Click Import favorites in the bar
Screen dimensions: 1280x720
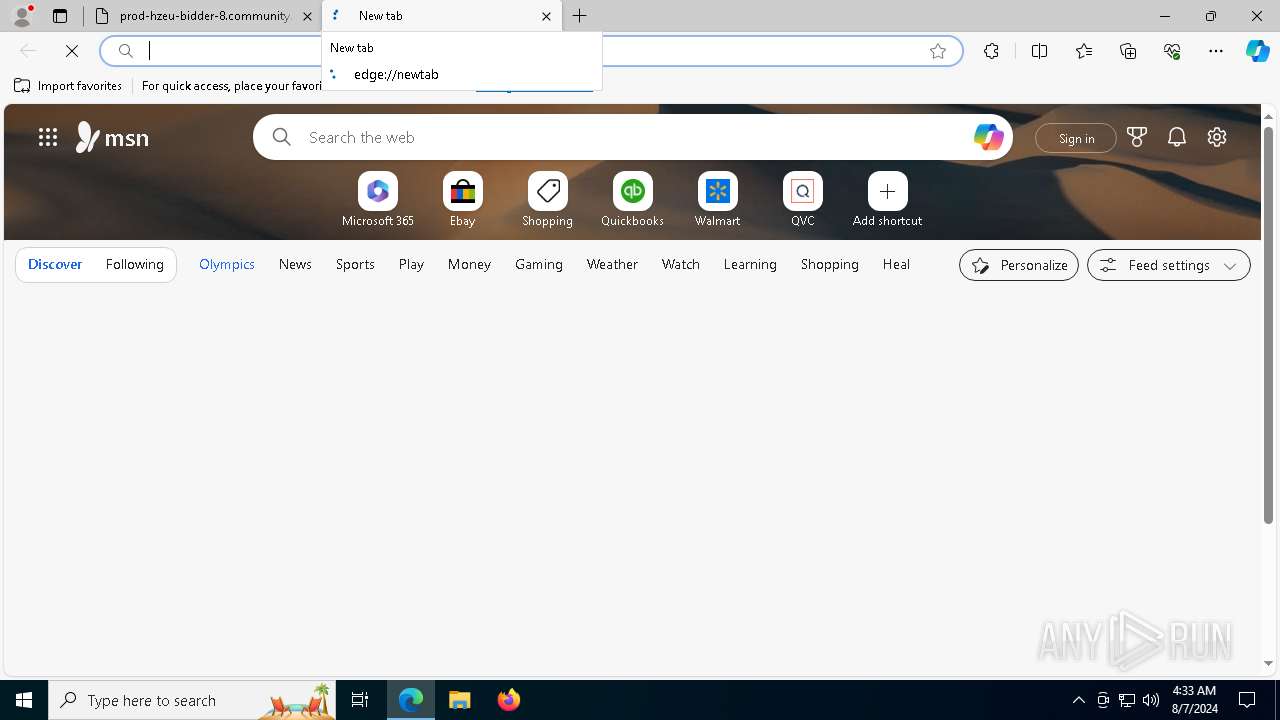68,86
